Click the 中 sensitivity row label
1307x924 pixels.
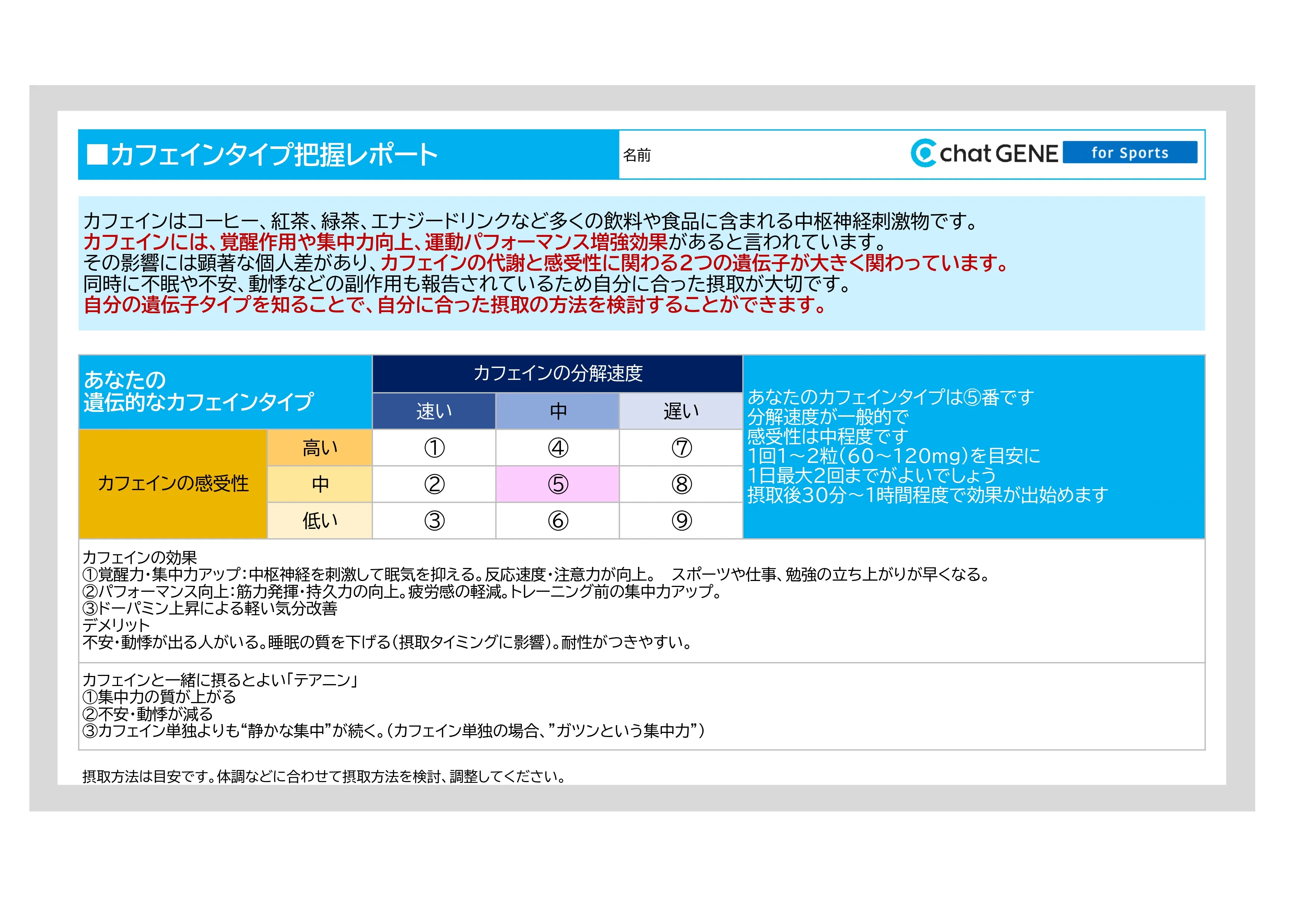click(x=320, y=485)
